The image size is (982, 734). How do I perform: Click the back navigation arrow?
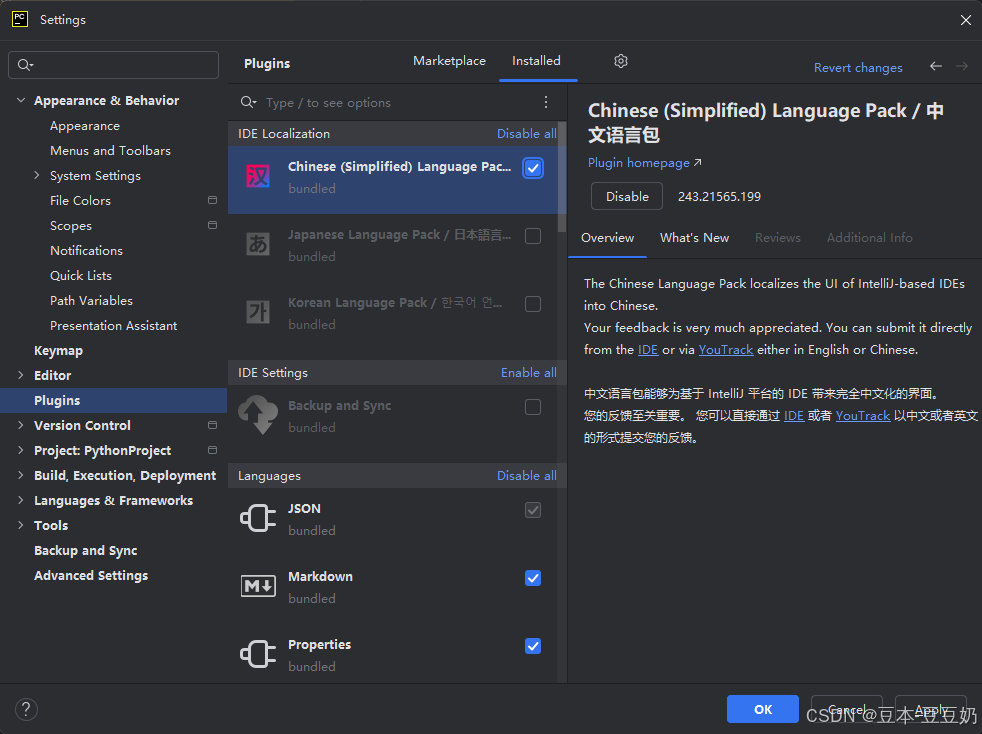pyautogui.click(x=936, y=66)
